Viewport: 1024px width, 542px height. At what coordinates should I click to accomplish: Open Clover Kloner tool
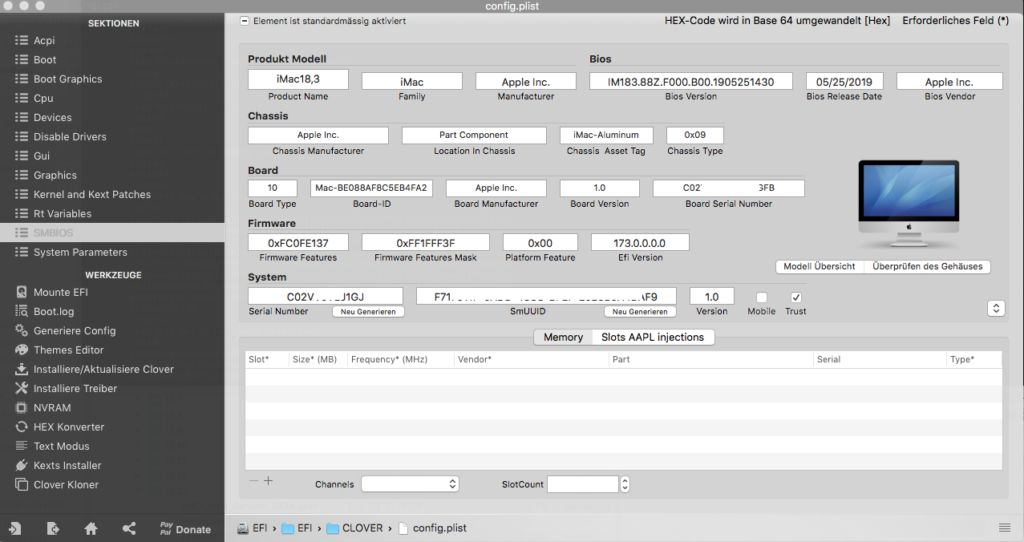pyautogui.click(x=112, y=485)
